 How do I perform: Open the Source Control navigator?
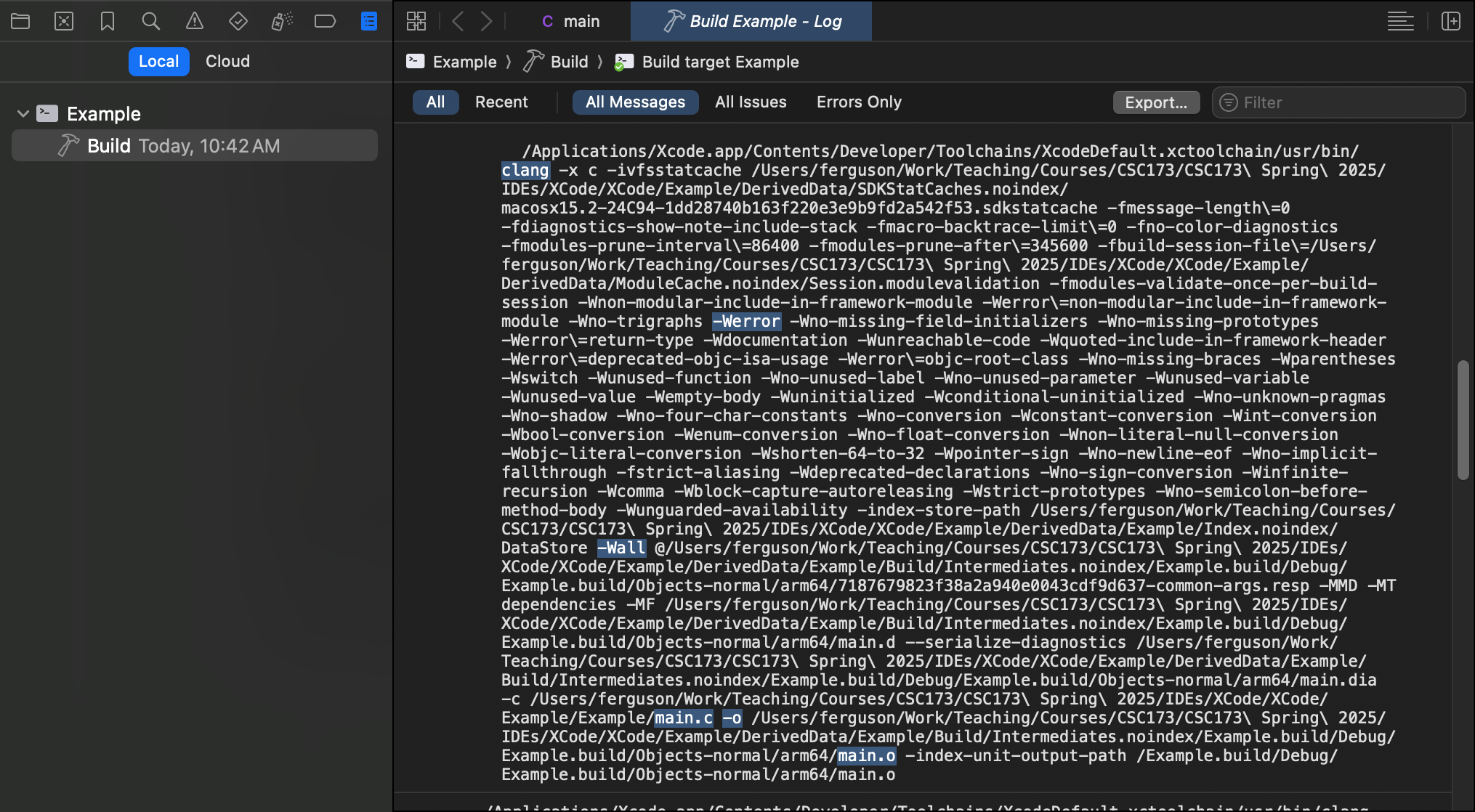64,21
